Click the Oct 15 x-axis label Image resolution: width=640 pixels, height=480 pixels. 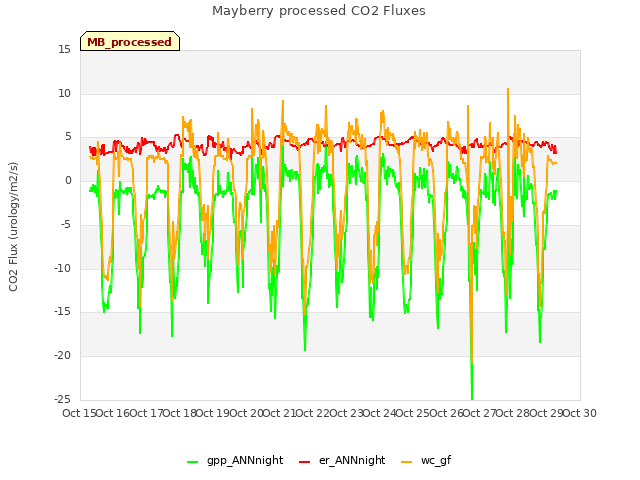coord(79,413)
